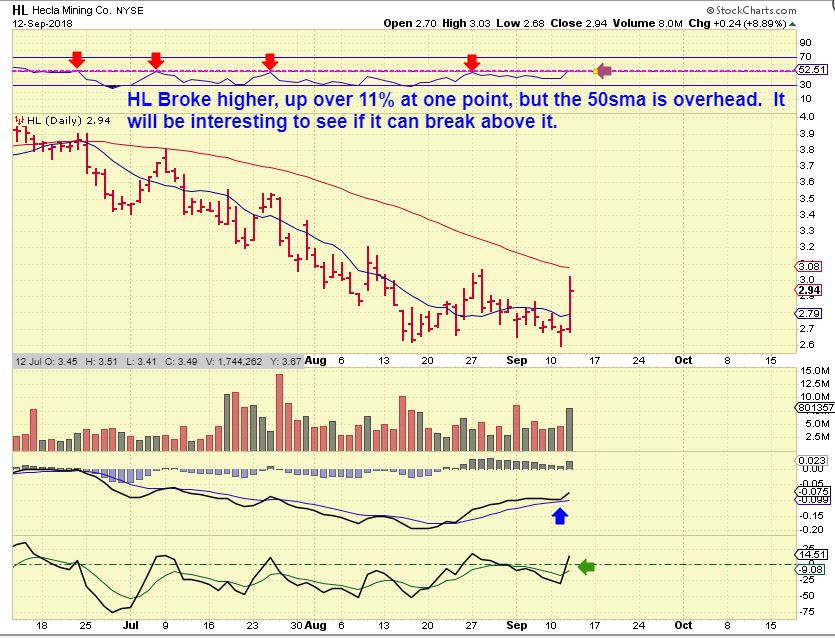This screenshot has height=638, width=835.
Task: Click the NYSE exchange label
Action: tap(130, 10)
